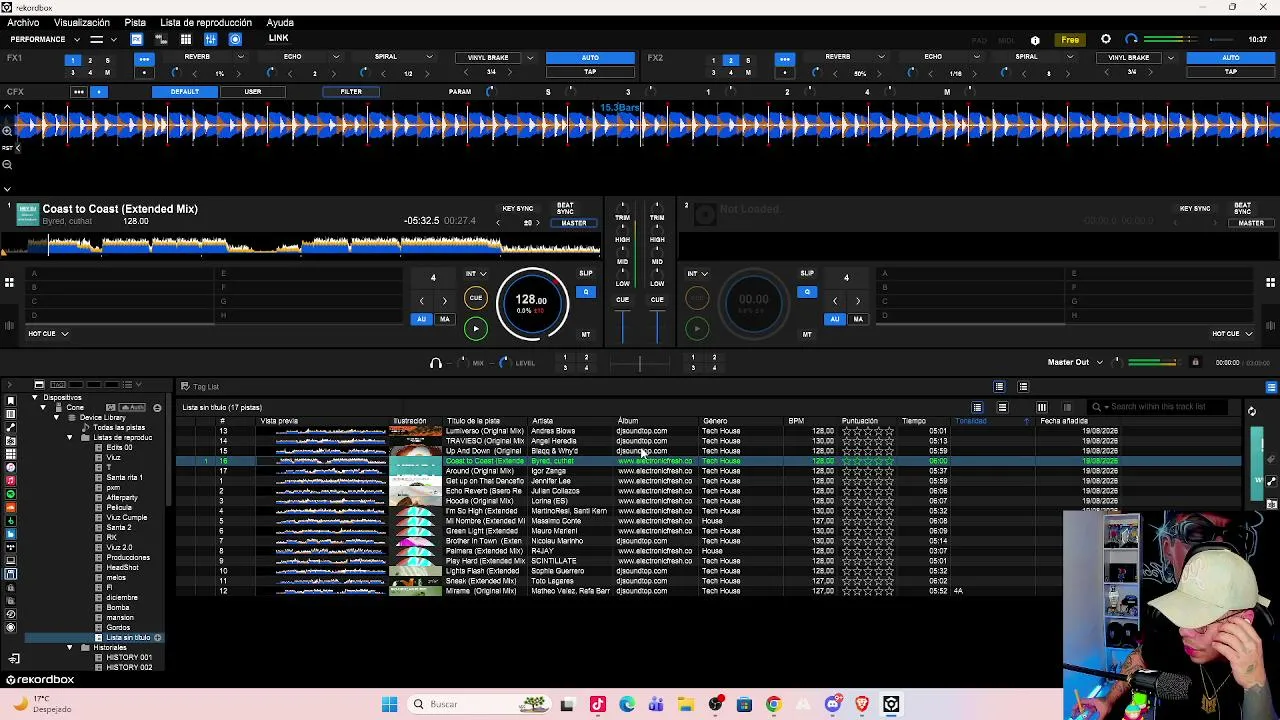Screen dimensions: 1280x720
Task: Open the Spotify source in the browser sidebar
Action: pos(11,494)
